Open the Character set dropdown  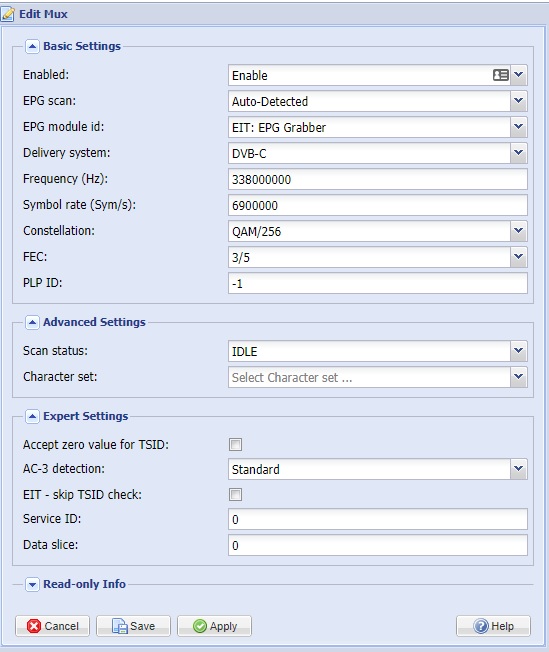coord(519,377)
